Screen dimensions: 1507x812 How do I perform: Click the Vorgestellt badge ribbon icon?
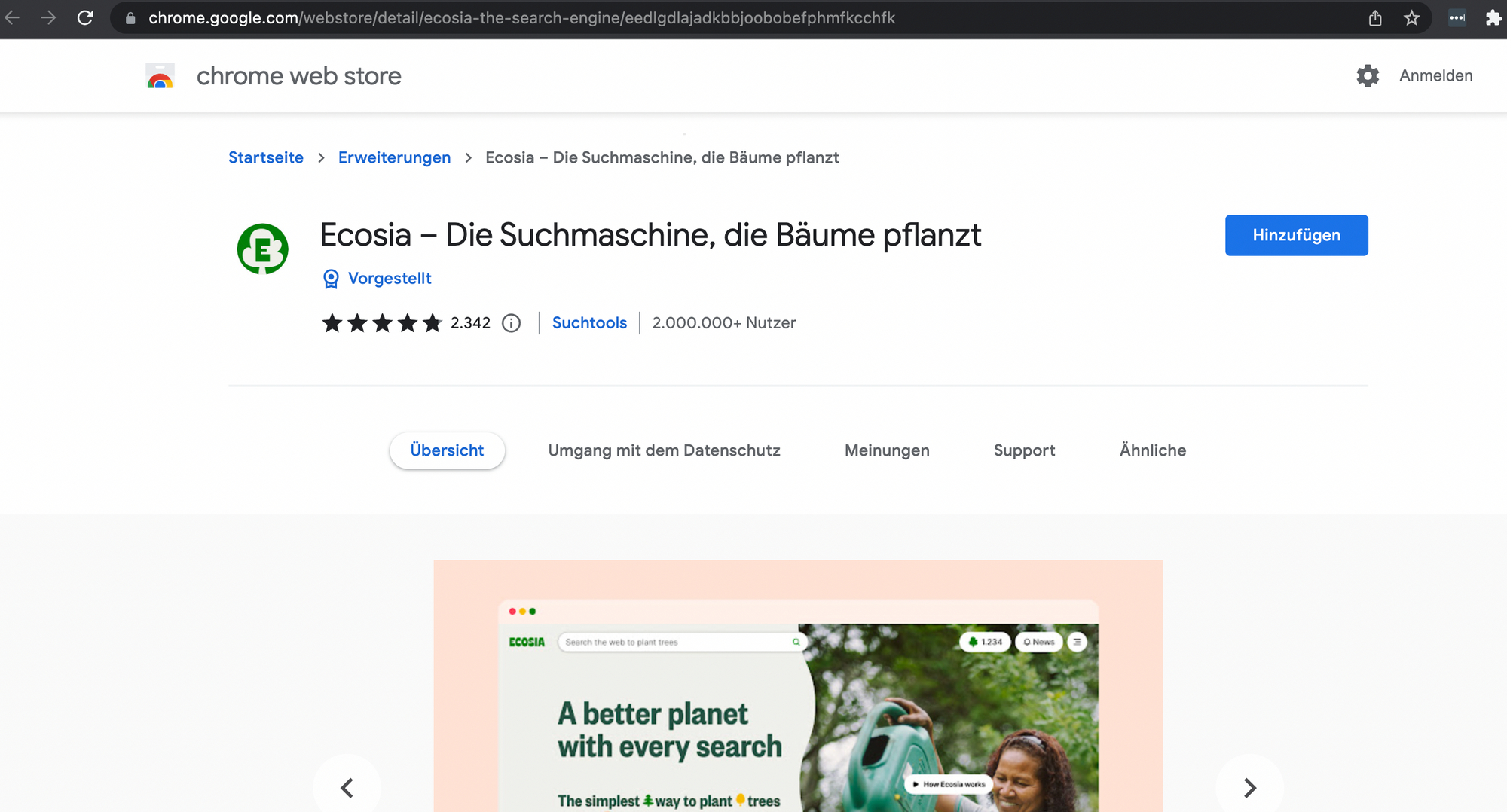tap(331, 279)
